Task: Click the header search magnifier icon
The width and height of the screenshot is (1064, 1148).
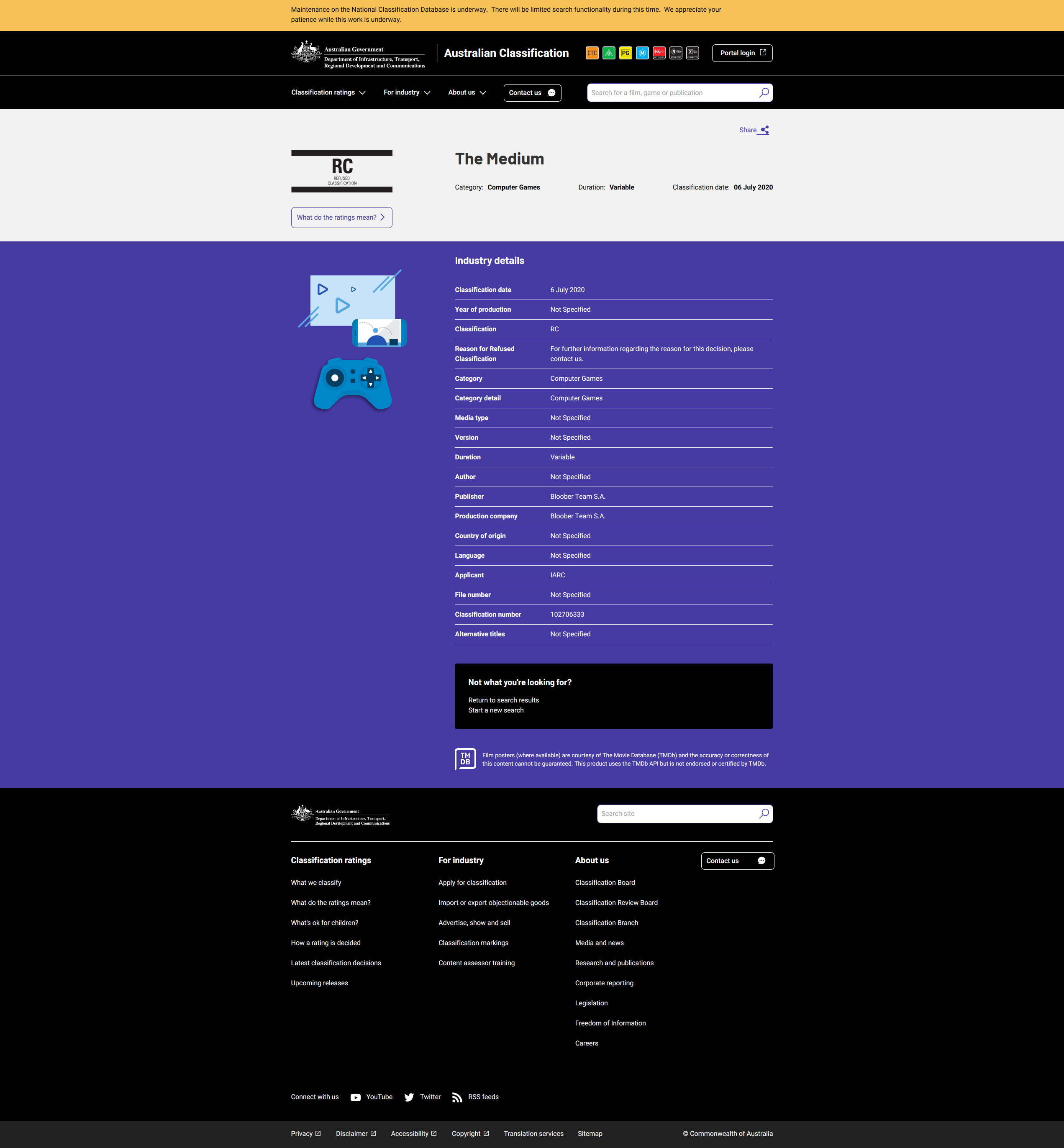Action: [x=764, y=93]
